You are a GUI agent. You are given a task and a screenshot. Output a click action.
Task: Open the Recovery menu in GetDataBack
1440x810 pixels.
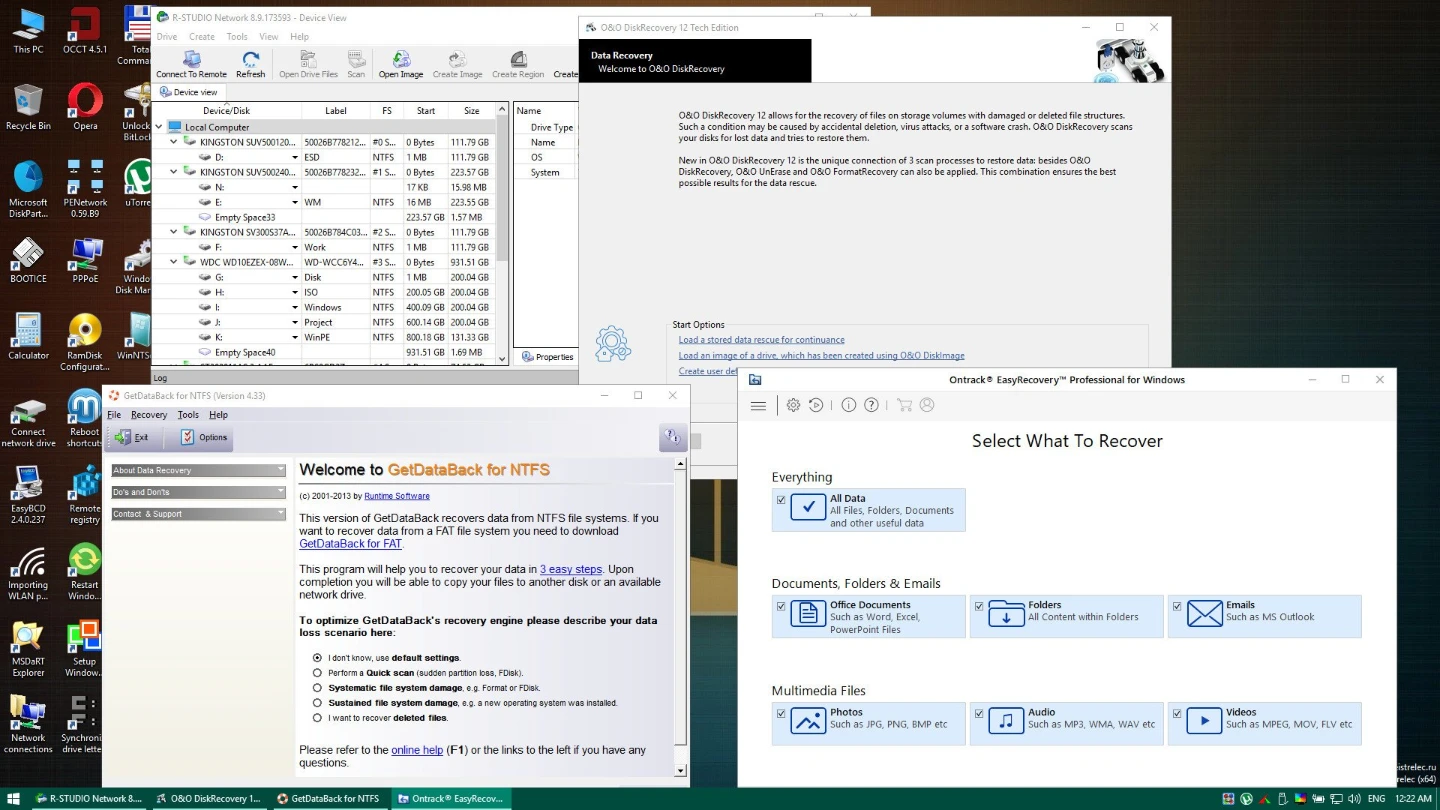click(x=149, y=415)
